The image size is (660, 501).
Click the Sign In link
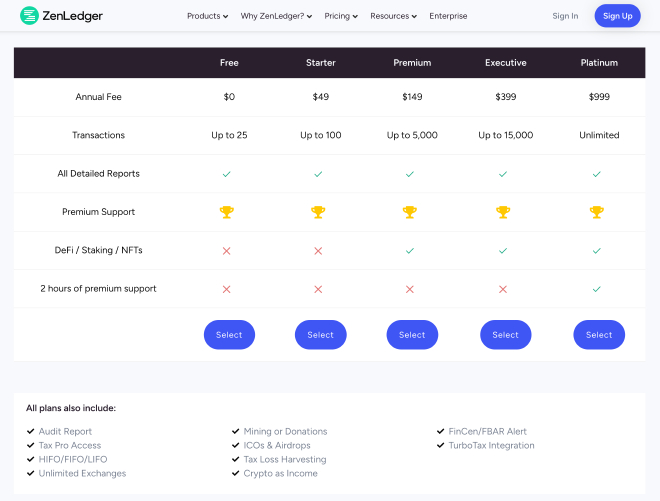pyautogui.click(x=565, y=16)
